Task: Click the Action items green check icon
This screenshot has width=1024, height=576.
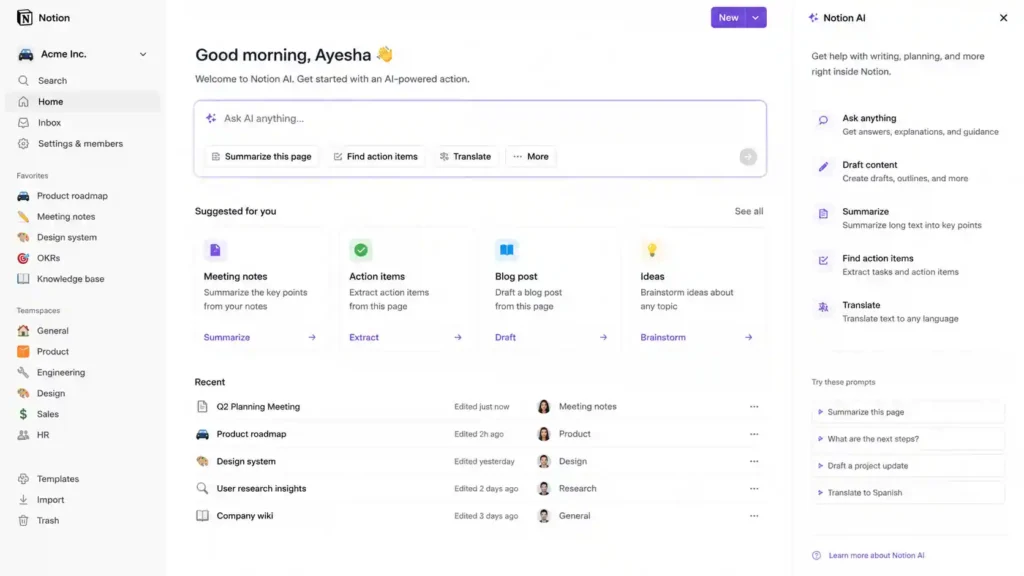Action: [x=360, y=249]
